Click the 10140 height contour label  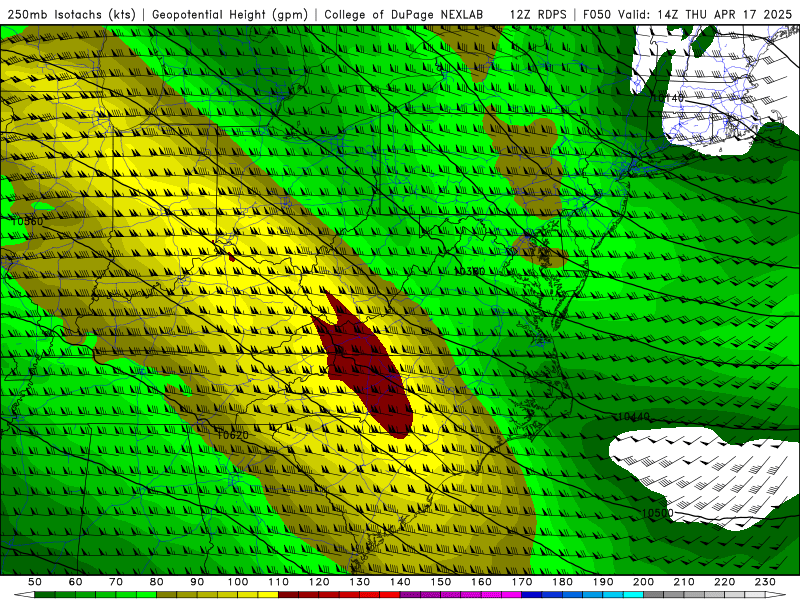point(668,97)
